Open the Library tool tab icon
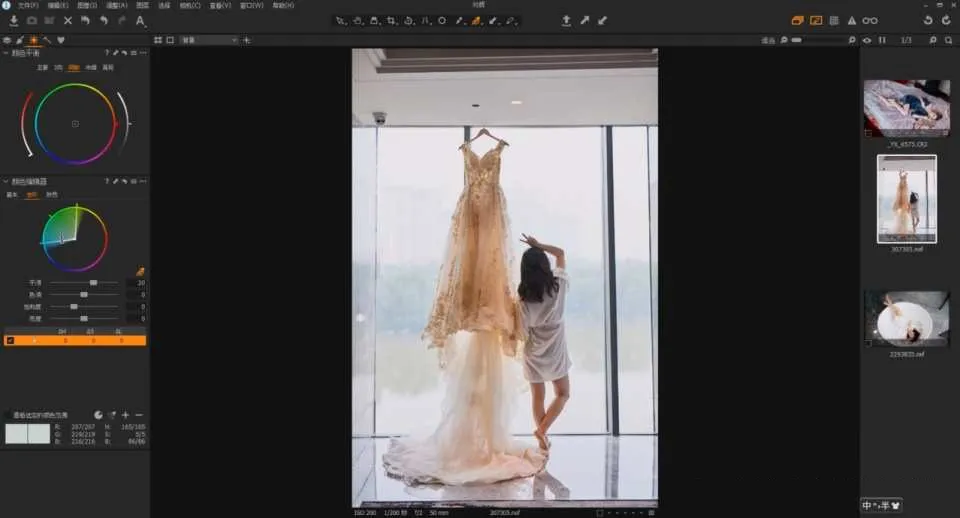Viewport: 960px width, 518px height. click(7, 40)
